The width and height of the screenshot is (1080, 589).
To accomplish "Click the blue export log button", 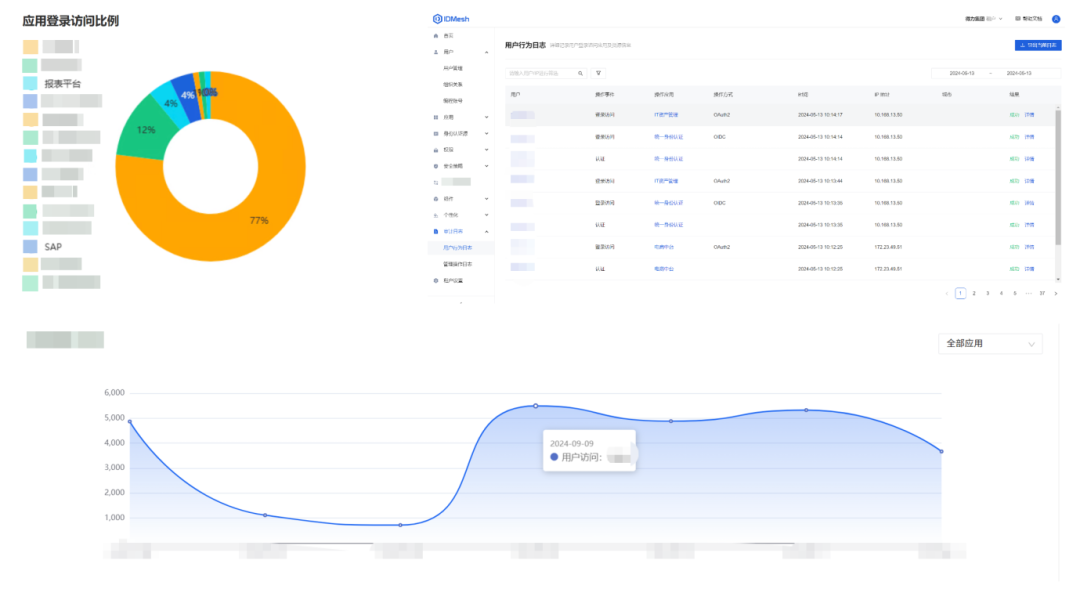I will coord(1038,45).
